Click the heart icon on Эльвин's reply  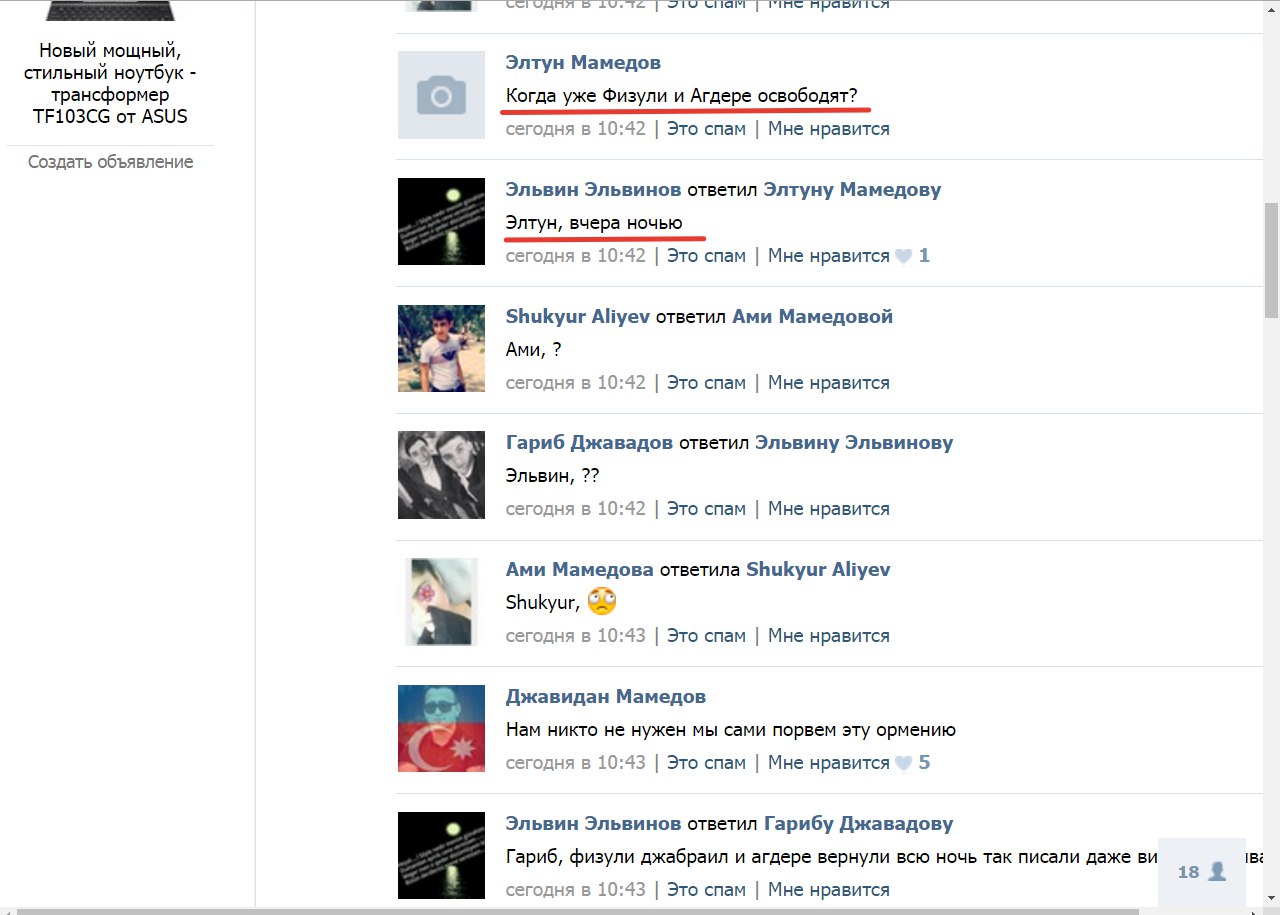pyautogui.click(x=903, y=256)
